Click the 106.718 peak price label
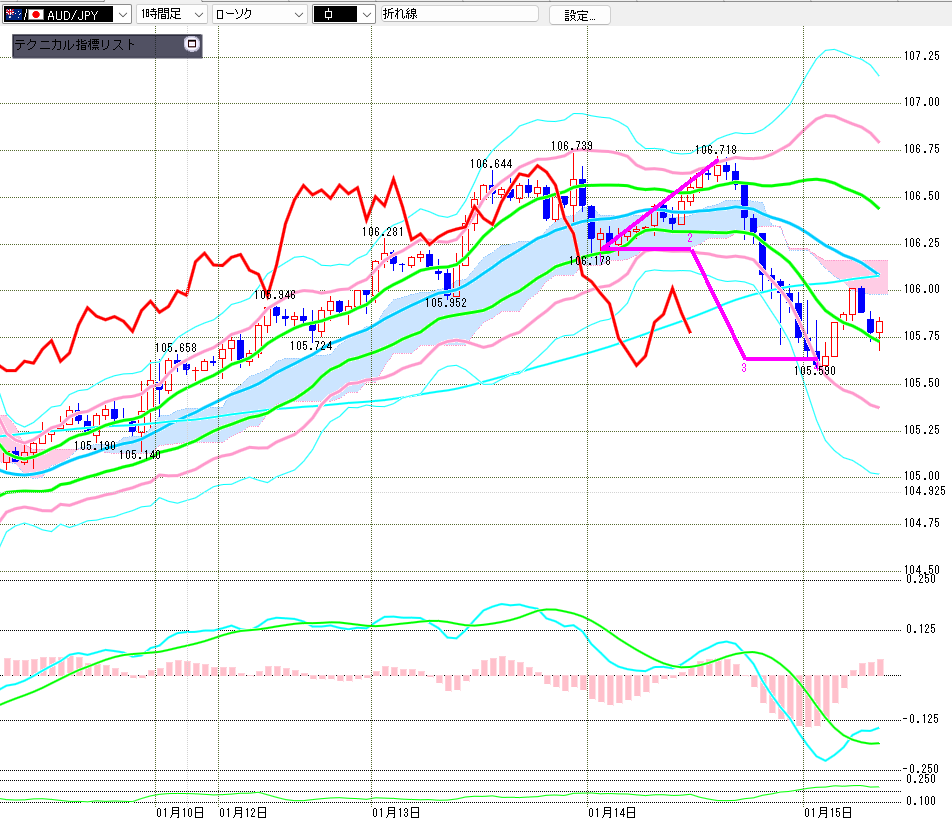This screenshot has width=952, height=822. tap(716, 150)
